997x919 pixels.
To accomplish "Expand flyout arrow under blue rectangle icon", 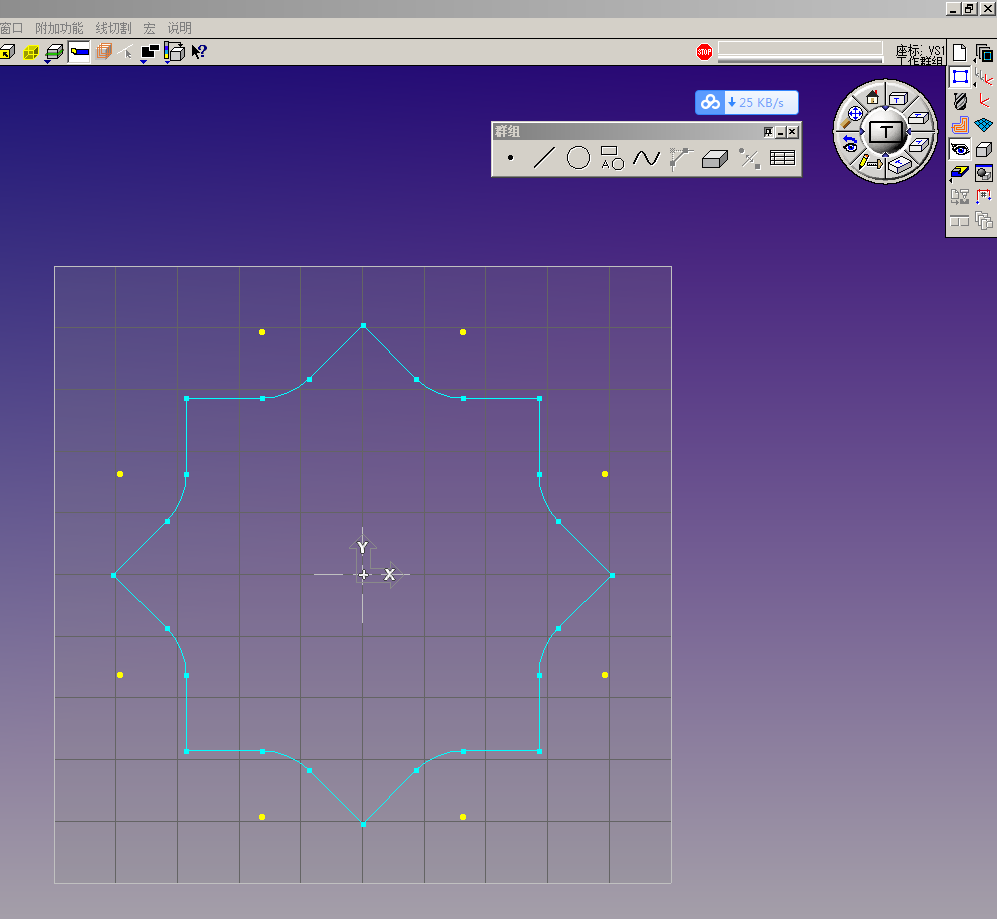I will tap(975, 85).
